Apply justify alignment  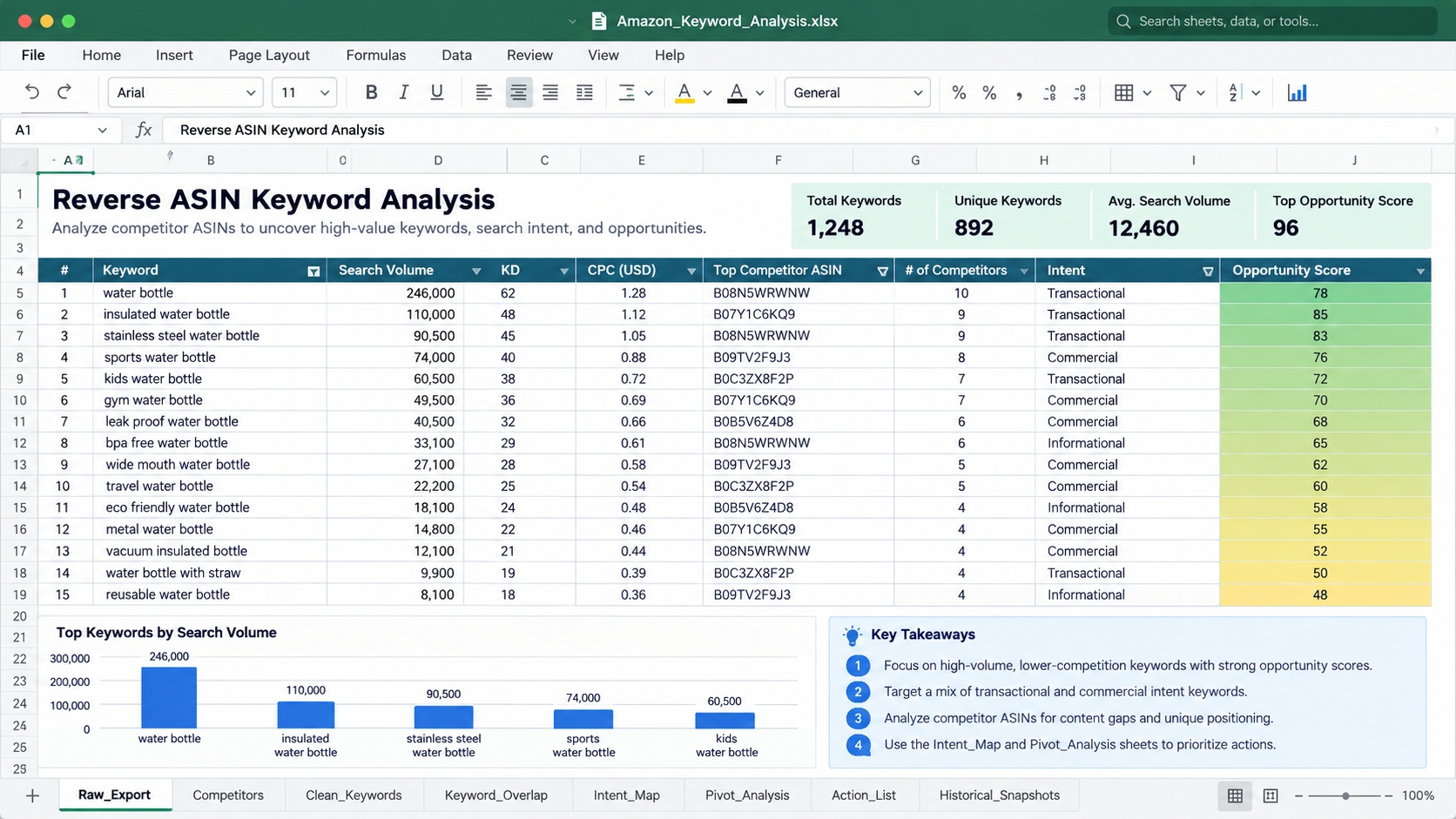[x=584, y=92]
